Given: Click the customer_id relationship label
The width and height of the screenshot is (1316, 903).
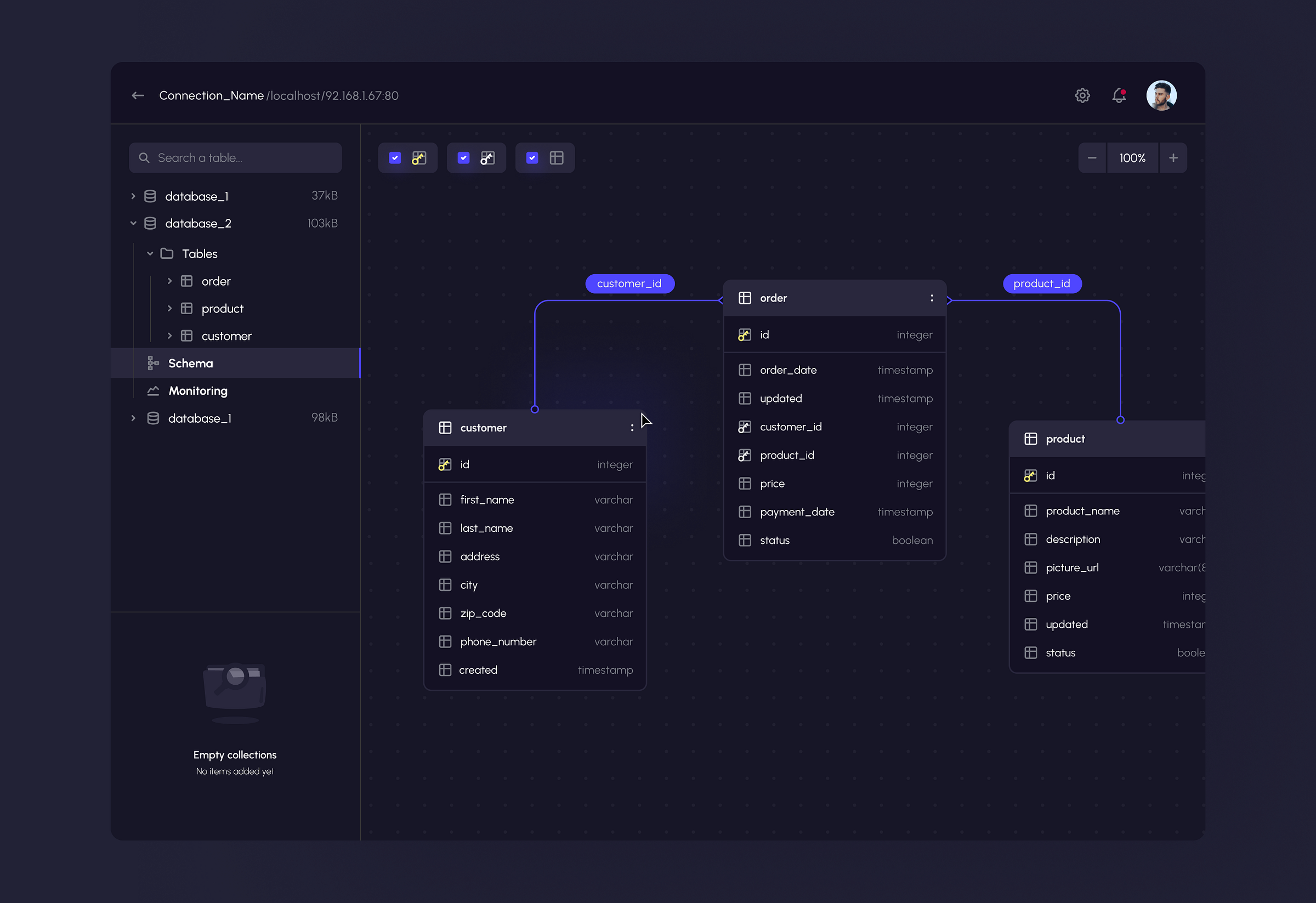Looking at the screenshot, I should coord(629,283).
